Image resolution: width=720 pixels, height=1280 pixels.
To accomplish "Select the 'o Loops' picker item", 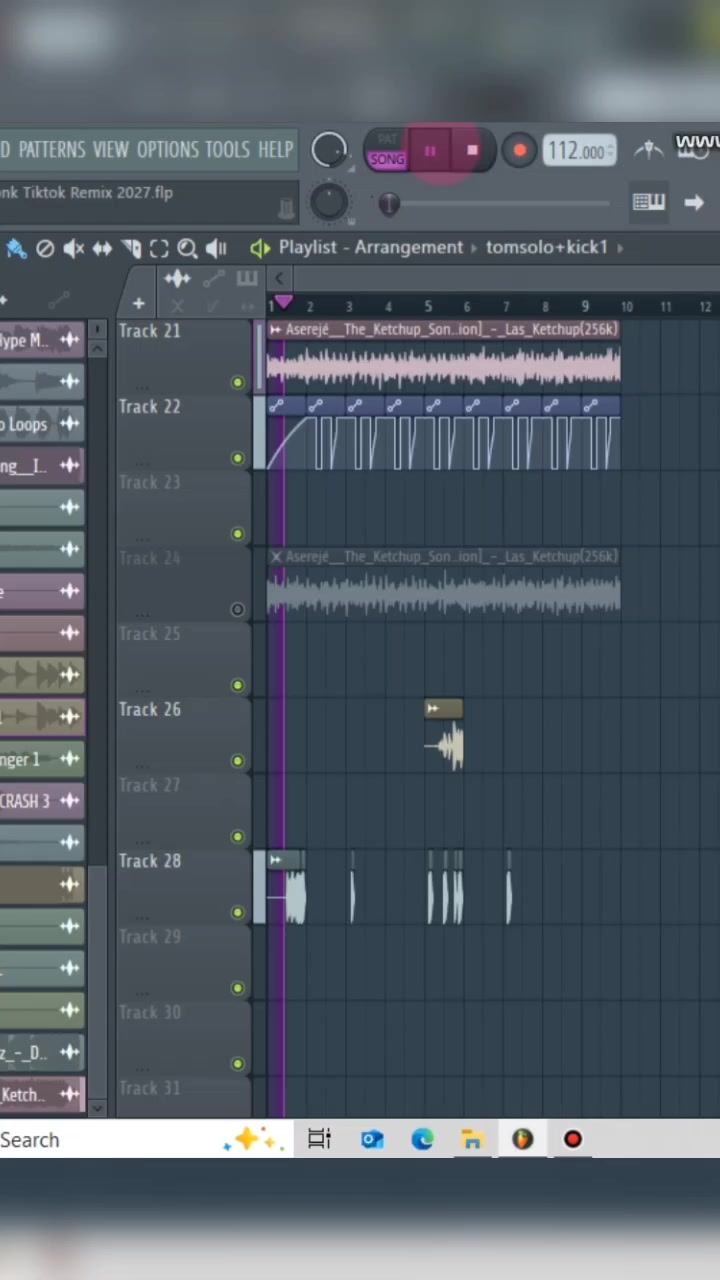I will pos(42,424).
